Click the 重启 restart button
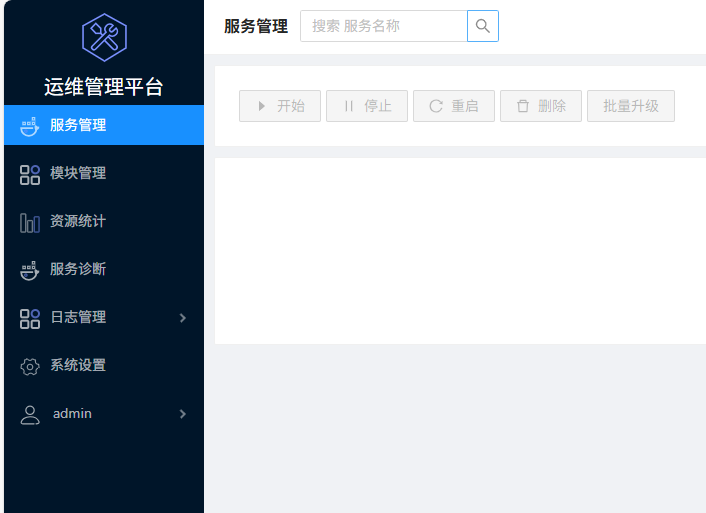Screen dimensions: 706x513 454,106
